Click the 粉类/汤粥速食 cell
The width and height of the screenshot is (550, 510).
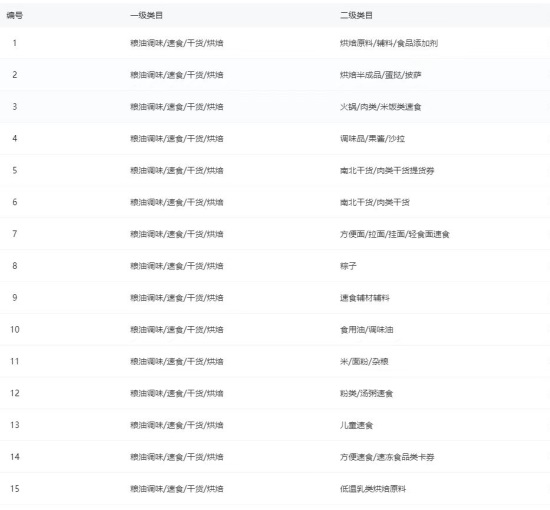tap(366, 394)
